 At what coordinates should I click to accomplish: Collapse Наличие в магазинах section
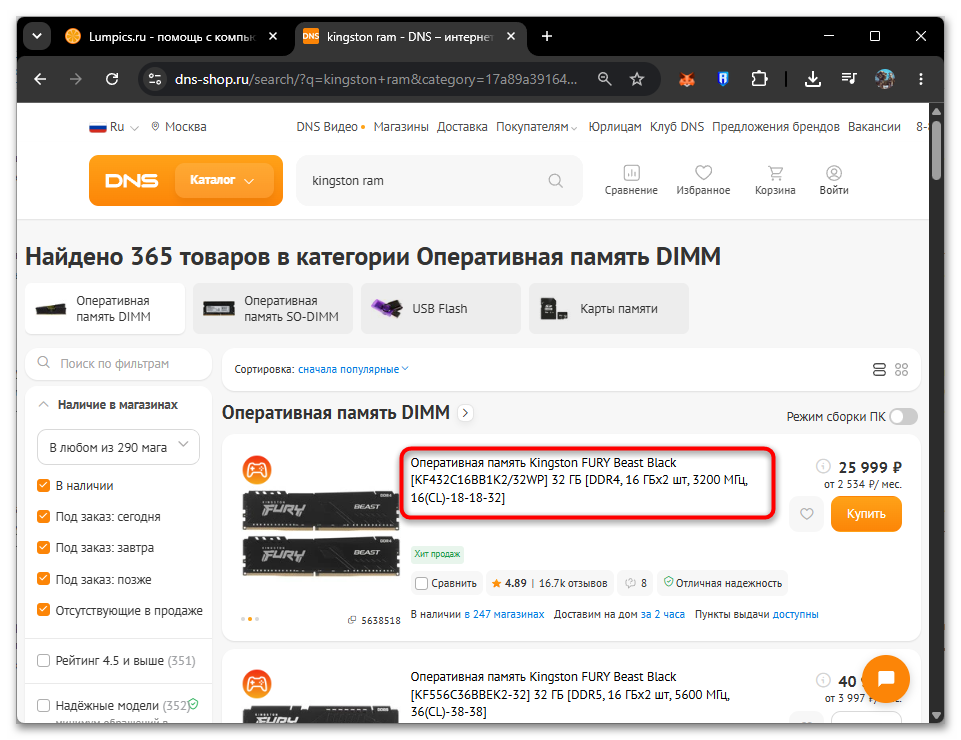pyautogui.click(x=44, y=405)
